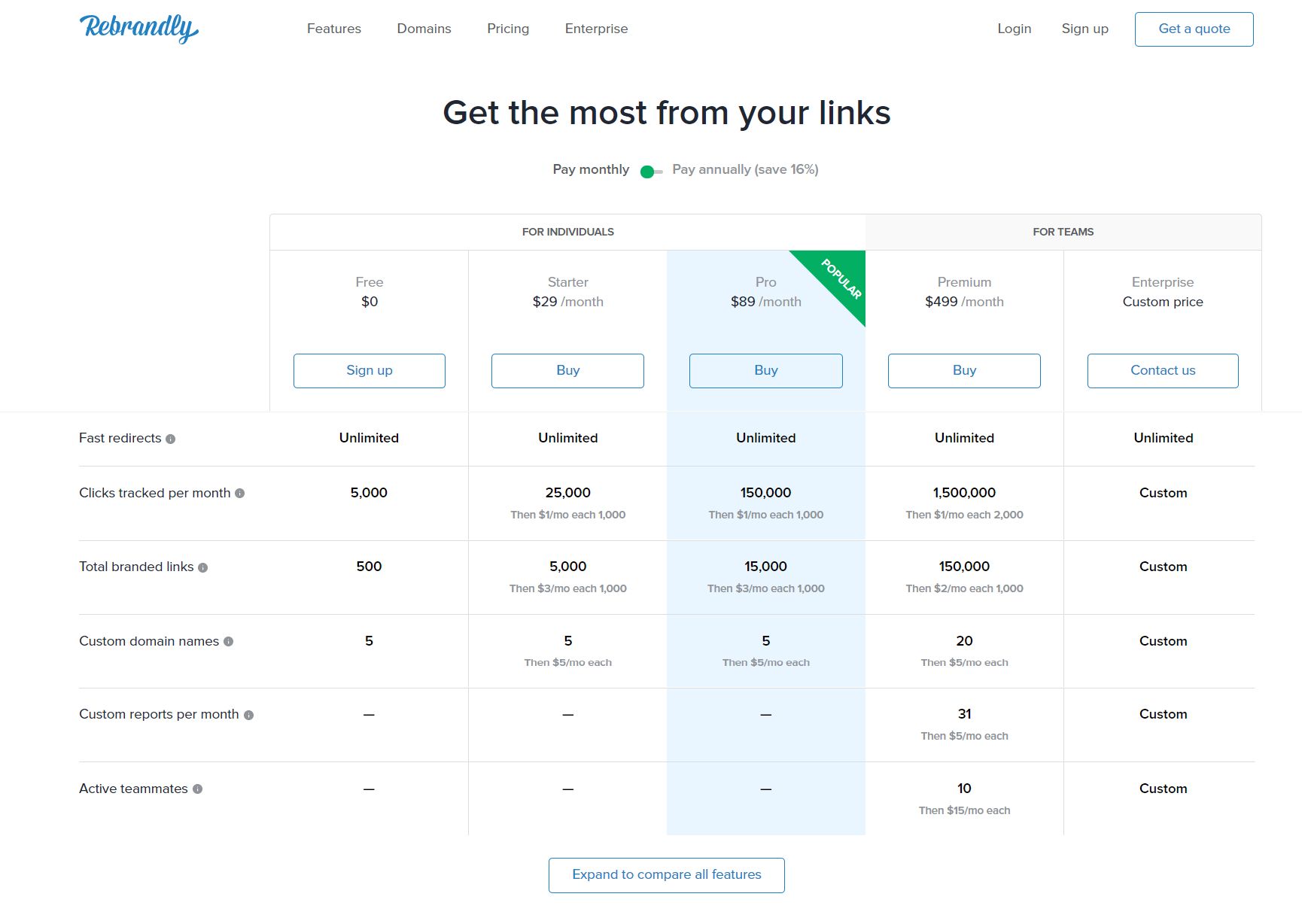Screen dimensions: 1302x924
Task: Contact us about Enterprise pricing
Action: (1162, 370)
